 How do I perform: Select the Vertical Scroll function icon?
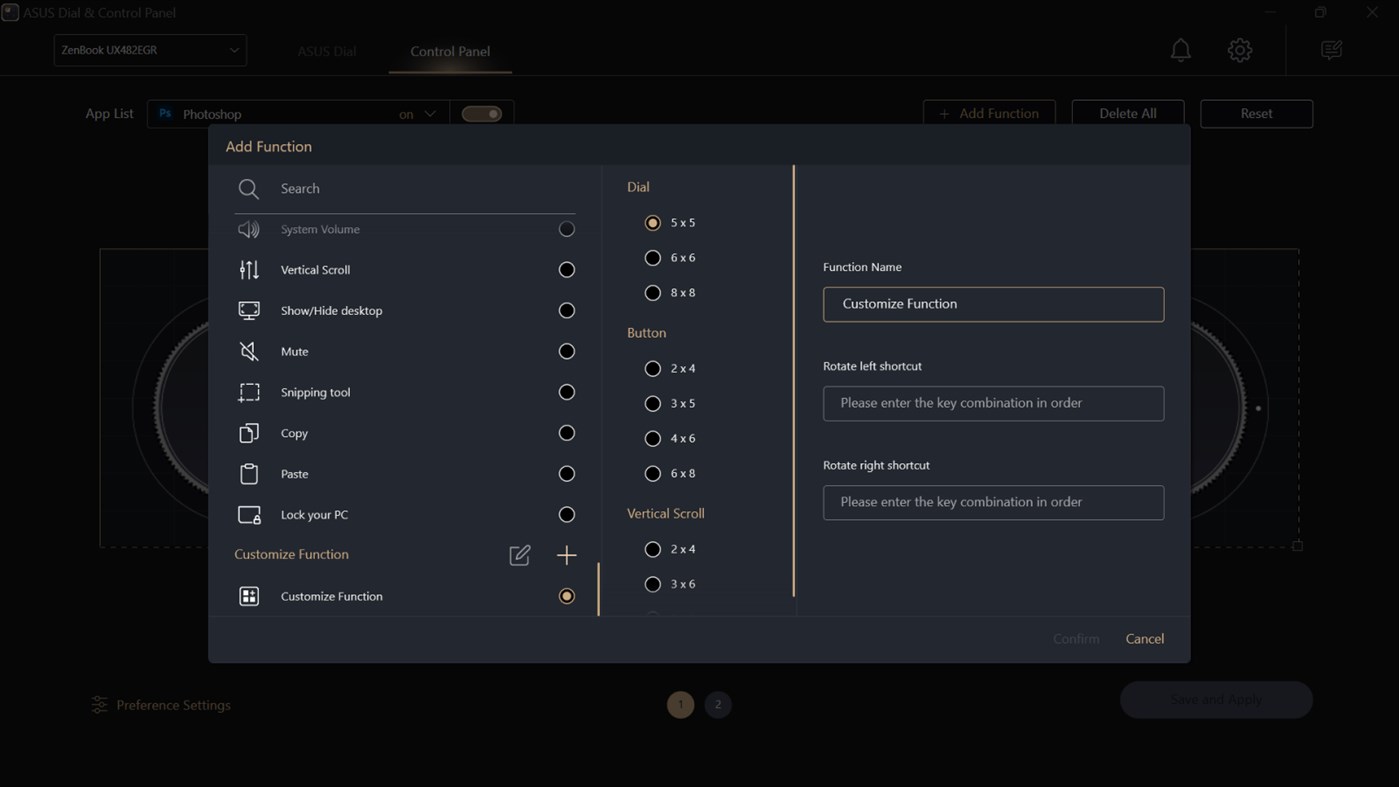tap(248, 269)
